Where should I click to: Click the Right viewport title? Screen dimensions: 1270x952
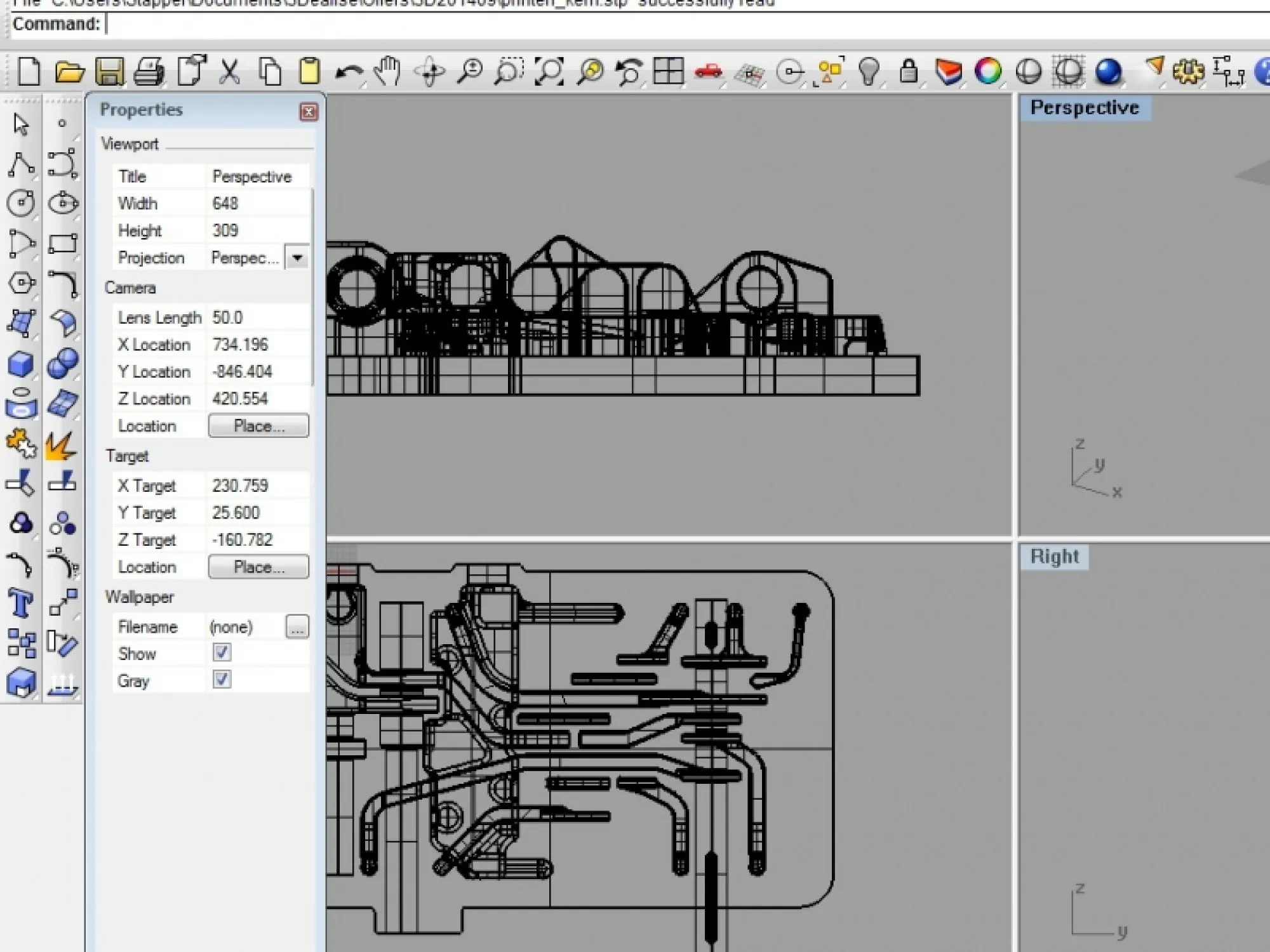click(1054, 556)
